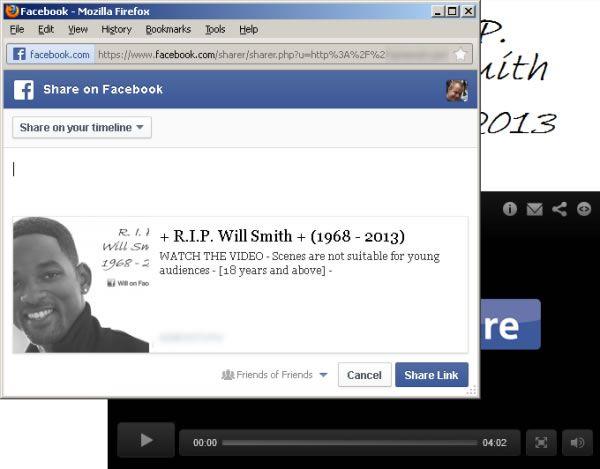Mute the video with the speaker icon
The image size is (600, 469).
[x=577, y=441]
